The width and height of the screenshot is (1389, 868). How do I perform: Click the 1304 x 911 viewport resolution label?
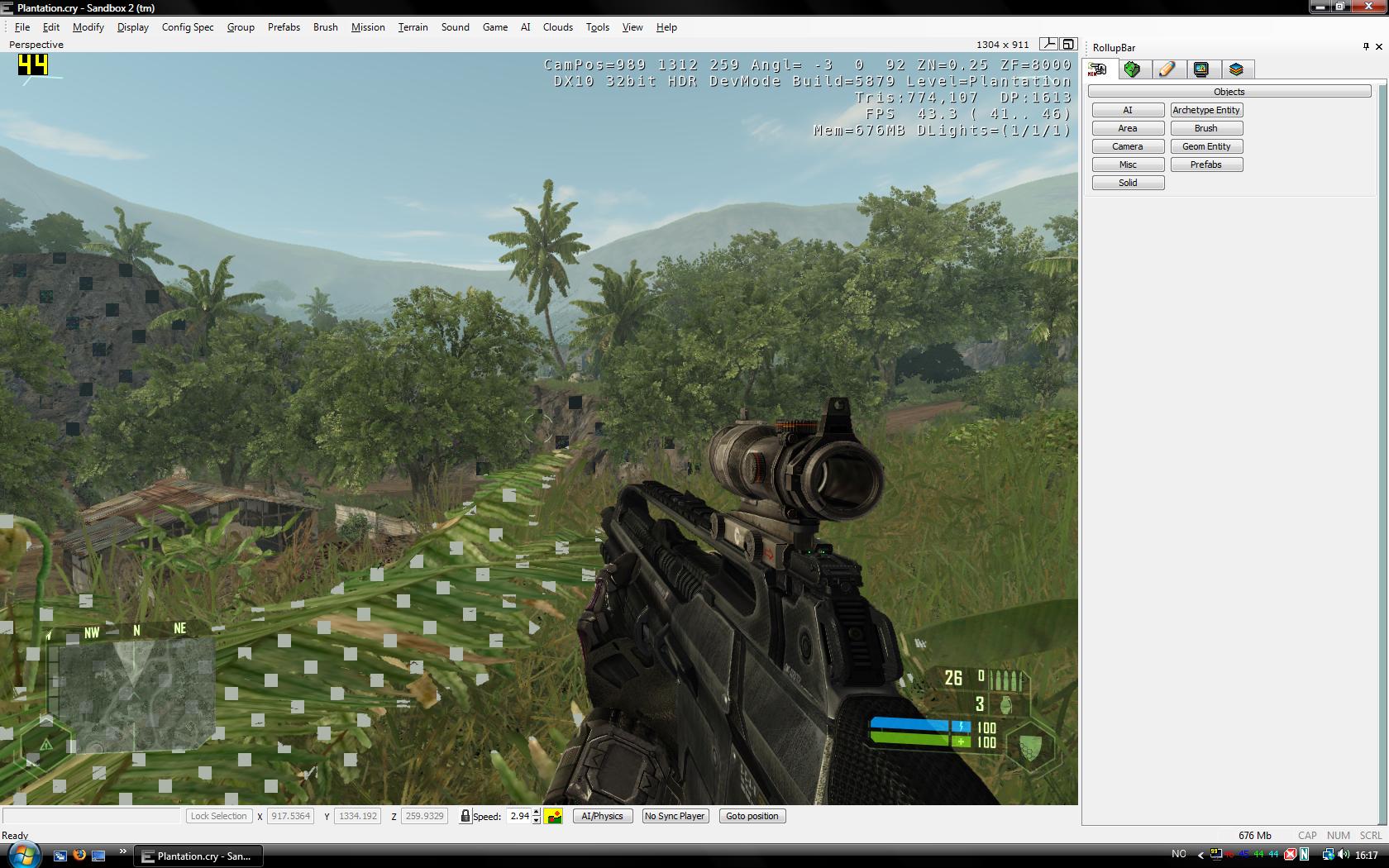[1002, 45]
